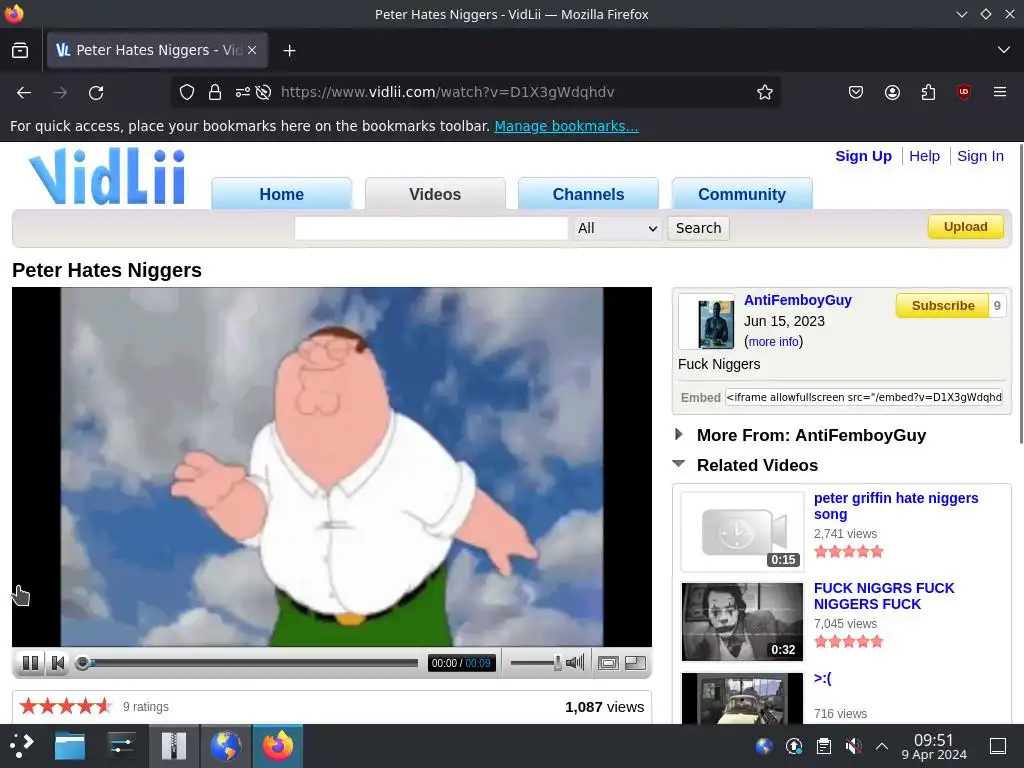Image resolution: width=1024 pixels, height=768 pixels.
Task: Bookmark this page with the star icon
Action: pos(765,93)
